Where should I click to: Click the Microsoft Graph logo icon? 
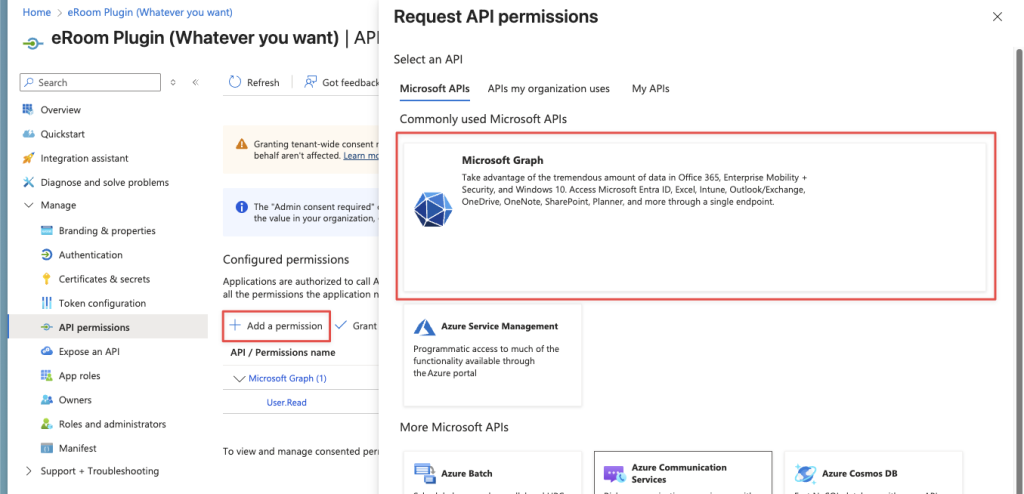point(432,206)
